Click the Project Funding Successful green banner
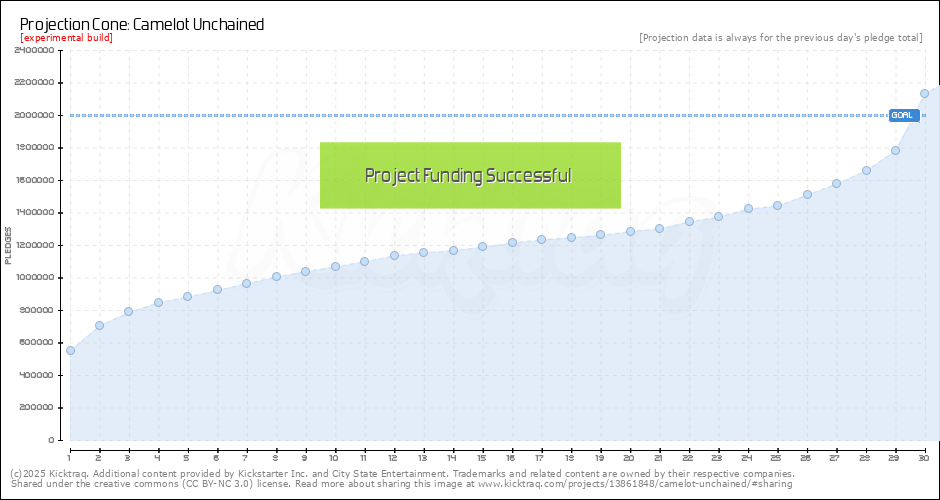940x500 pixels. point(470,176)
